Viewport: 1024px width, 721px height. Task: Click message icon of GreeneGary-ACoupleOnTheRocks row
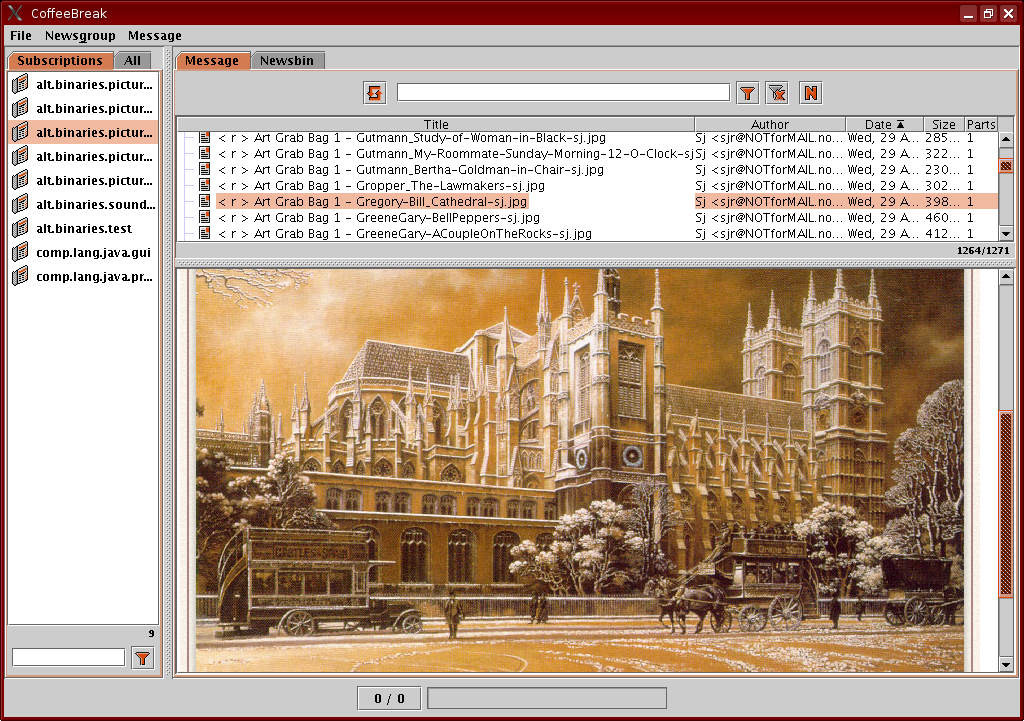pyautogui.click(x=204, y=233)
